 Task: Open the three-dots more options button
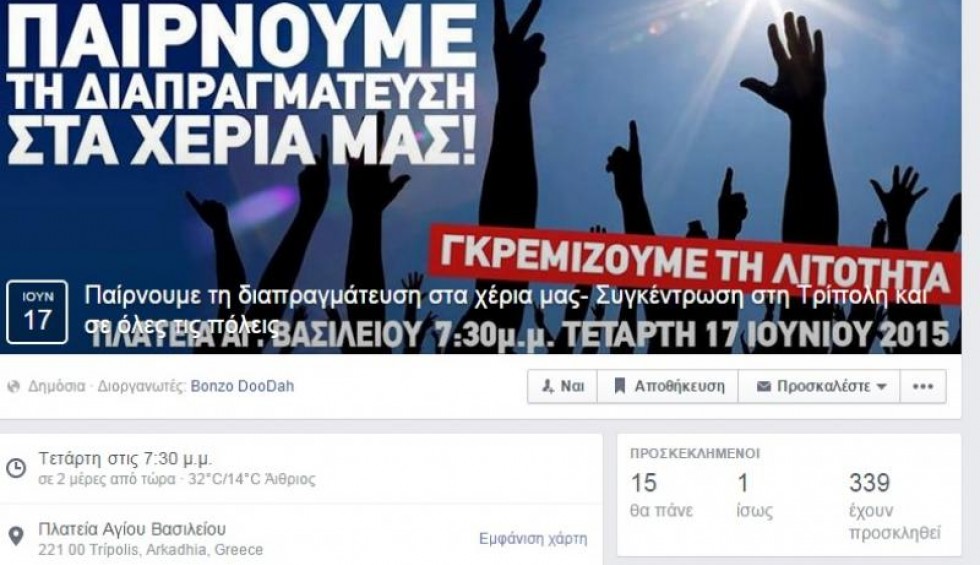pyautogui.click(x=922, y=386)
